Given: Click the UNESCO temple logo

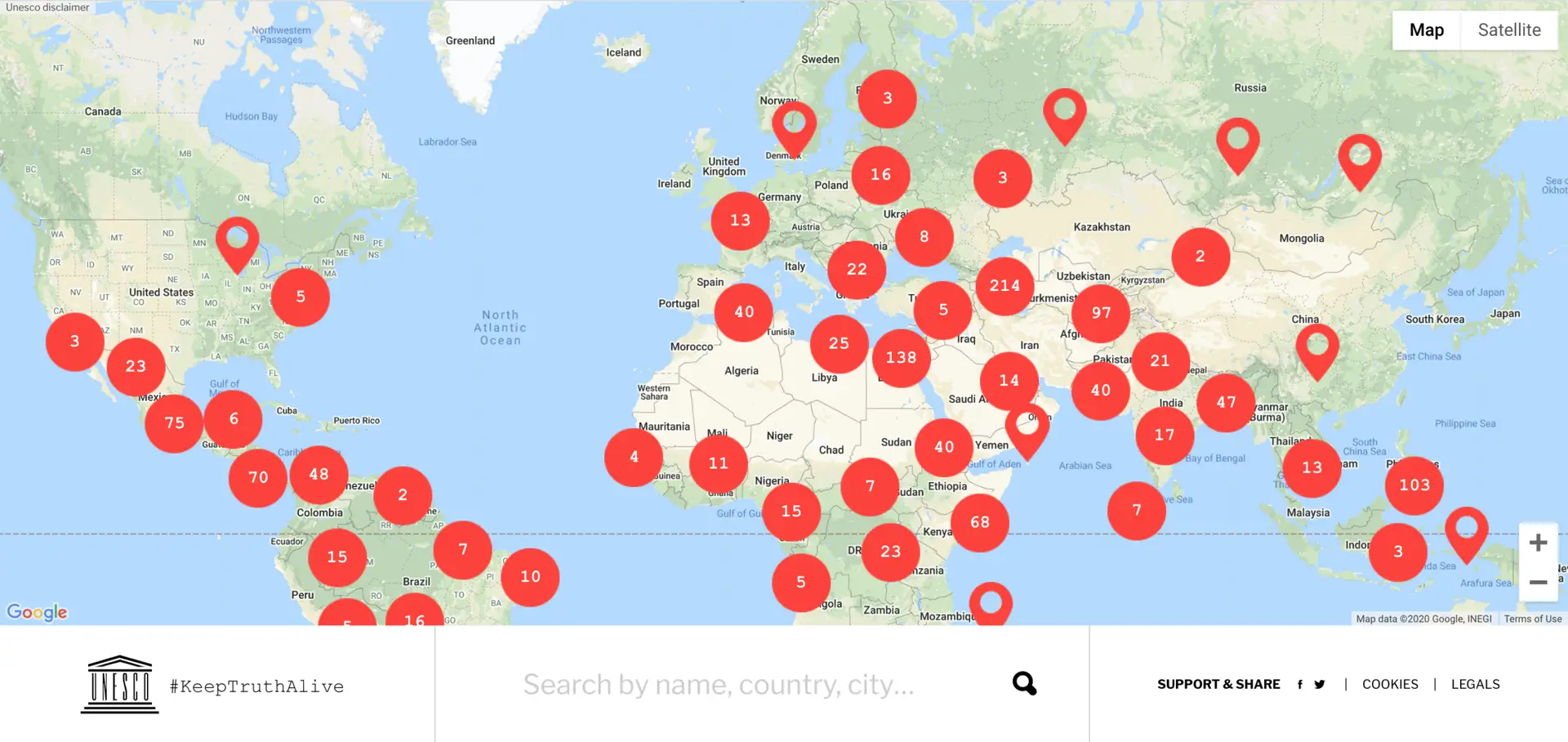Looking at the screenshot, I should pyautogui.click(x=119, y=685).
